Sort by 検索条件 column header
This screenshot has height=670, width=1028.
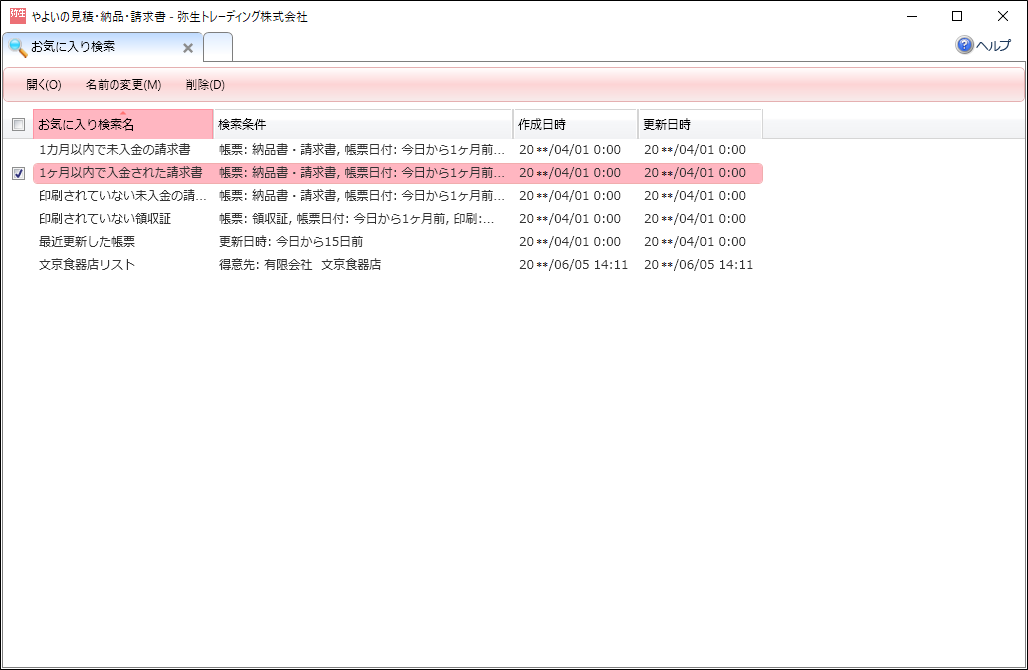363,124
